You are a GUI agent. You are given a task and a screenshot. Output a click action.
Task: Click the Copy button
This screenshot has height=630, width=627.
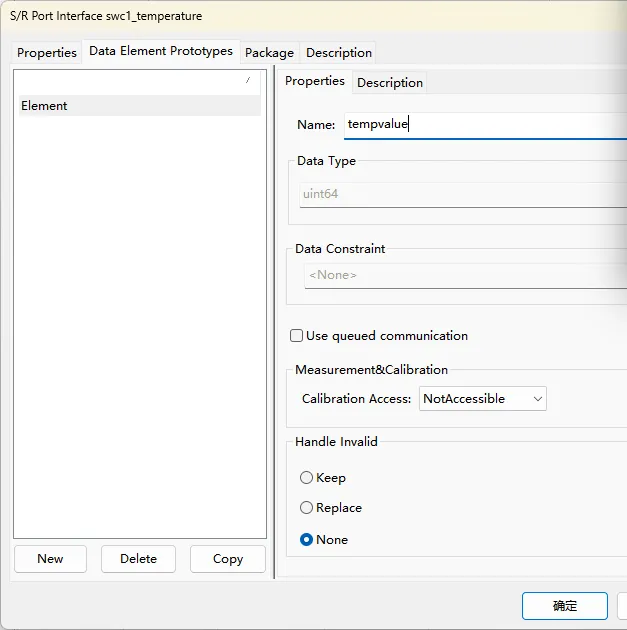[228, 559]
